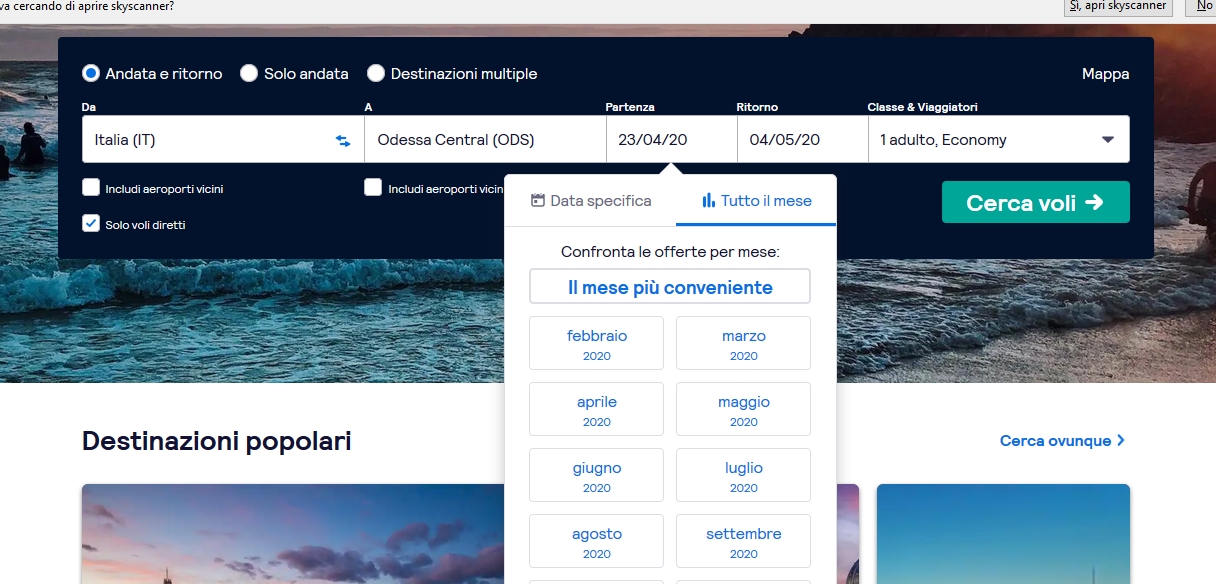
Task: Pick aprile 2020 month
Action: point(596,410)
